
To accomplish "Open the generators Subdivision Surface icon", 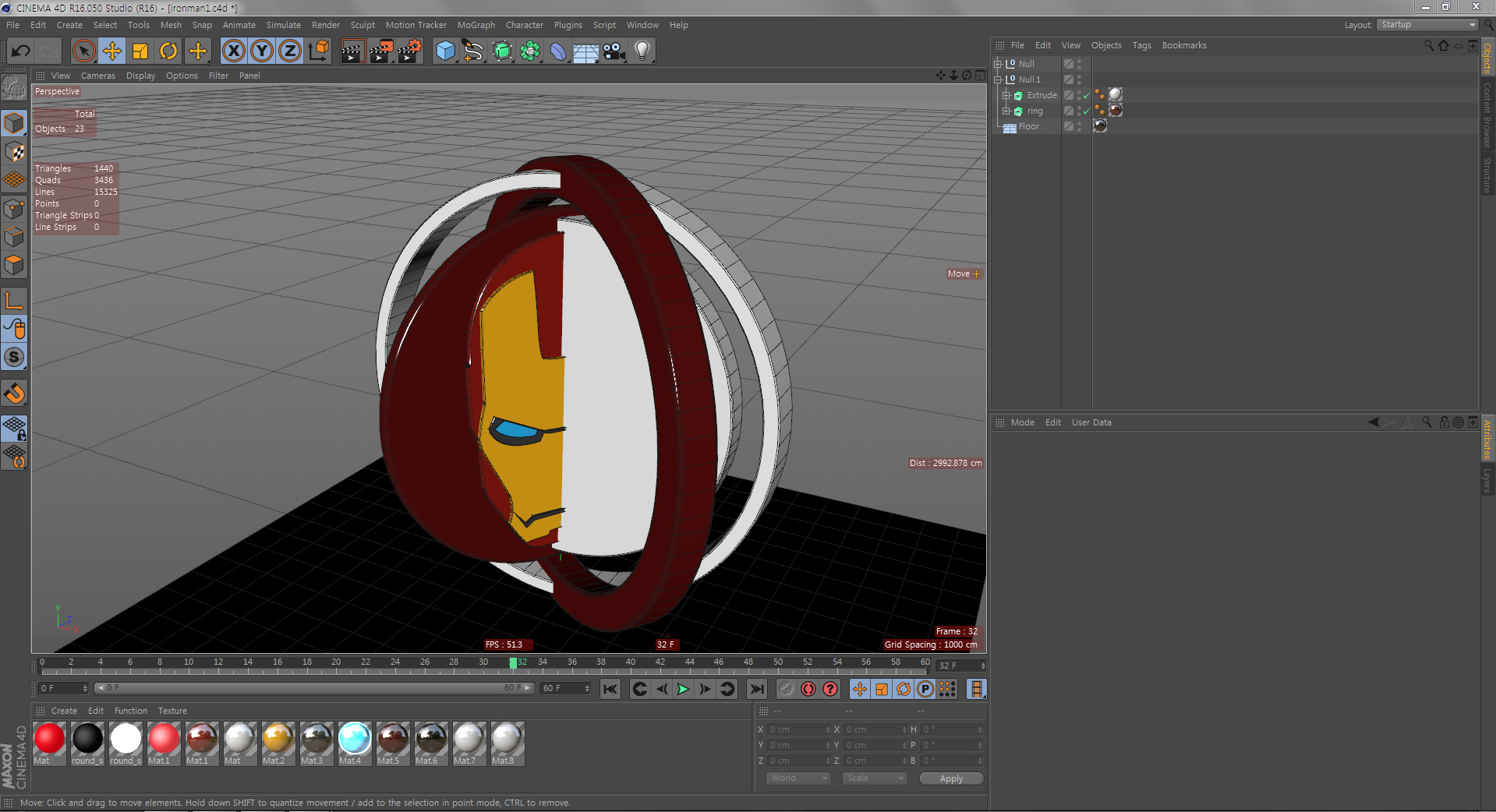I will [x=502, y=51].
